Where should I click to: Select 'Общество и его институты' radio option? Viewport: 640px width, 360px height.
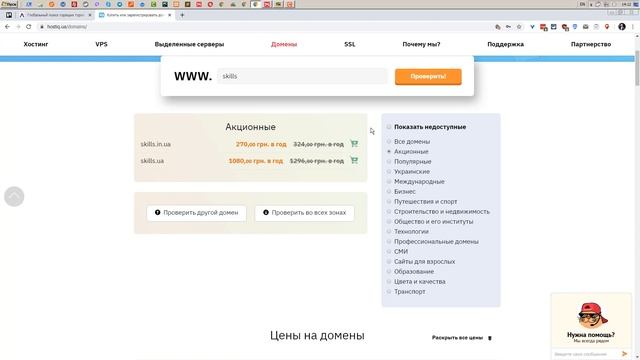389,221
